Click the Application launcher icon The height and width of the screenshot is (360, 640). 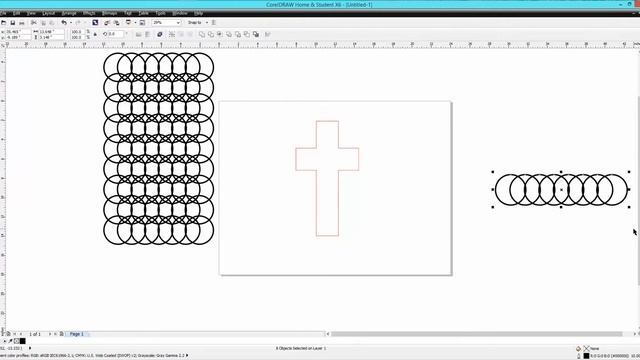coord(128,23)
